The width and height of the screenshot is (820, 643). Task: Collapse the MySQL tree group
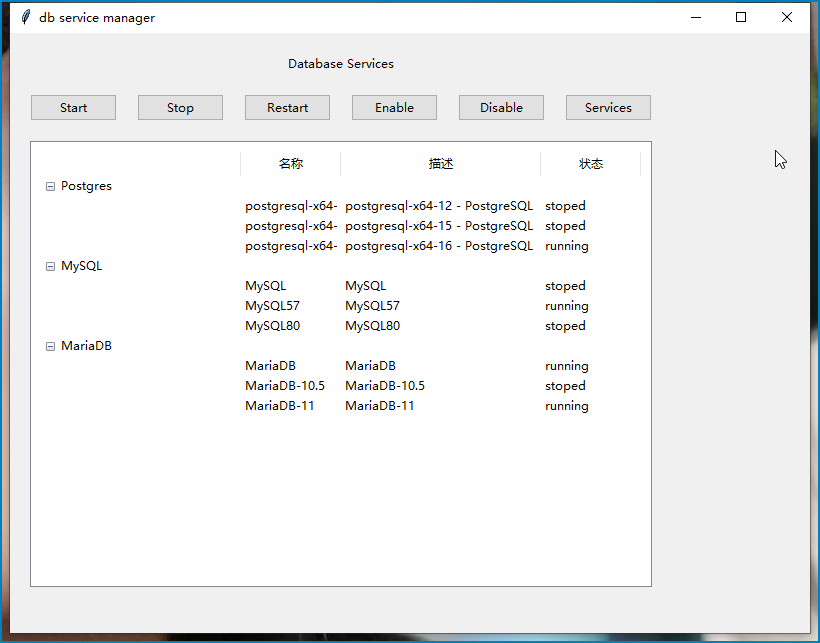point(51,266)
